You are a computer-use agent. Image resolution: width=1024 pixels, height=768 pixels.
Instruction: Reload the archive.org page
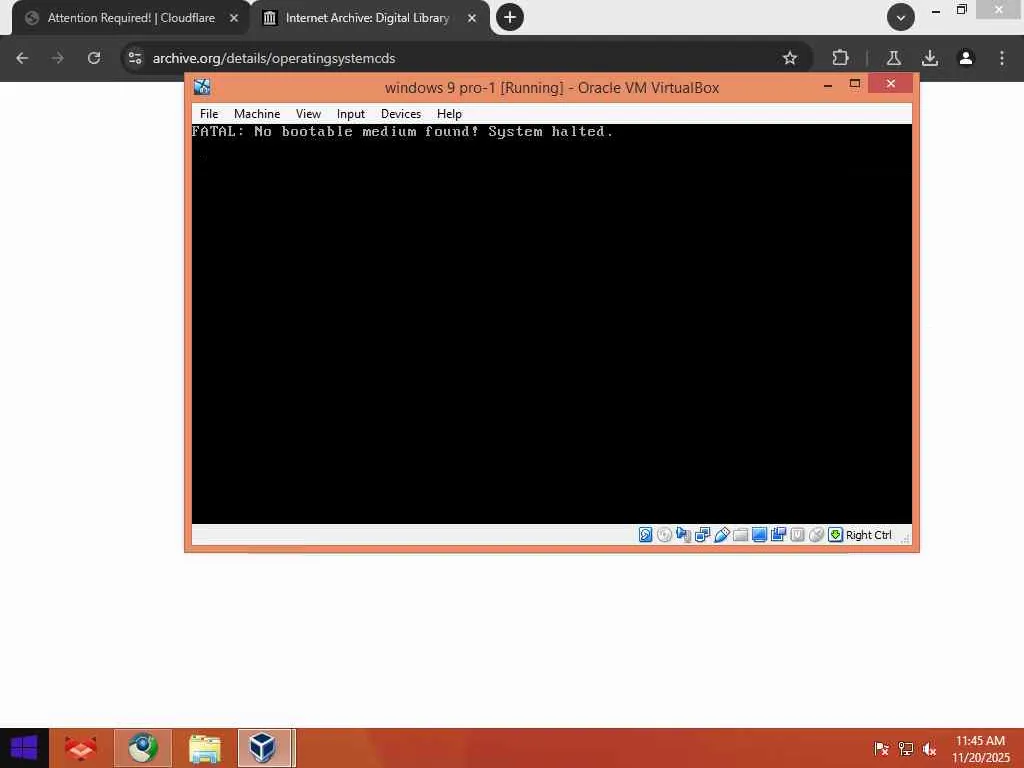tap(94, 58)
